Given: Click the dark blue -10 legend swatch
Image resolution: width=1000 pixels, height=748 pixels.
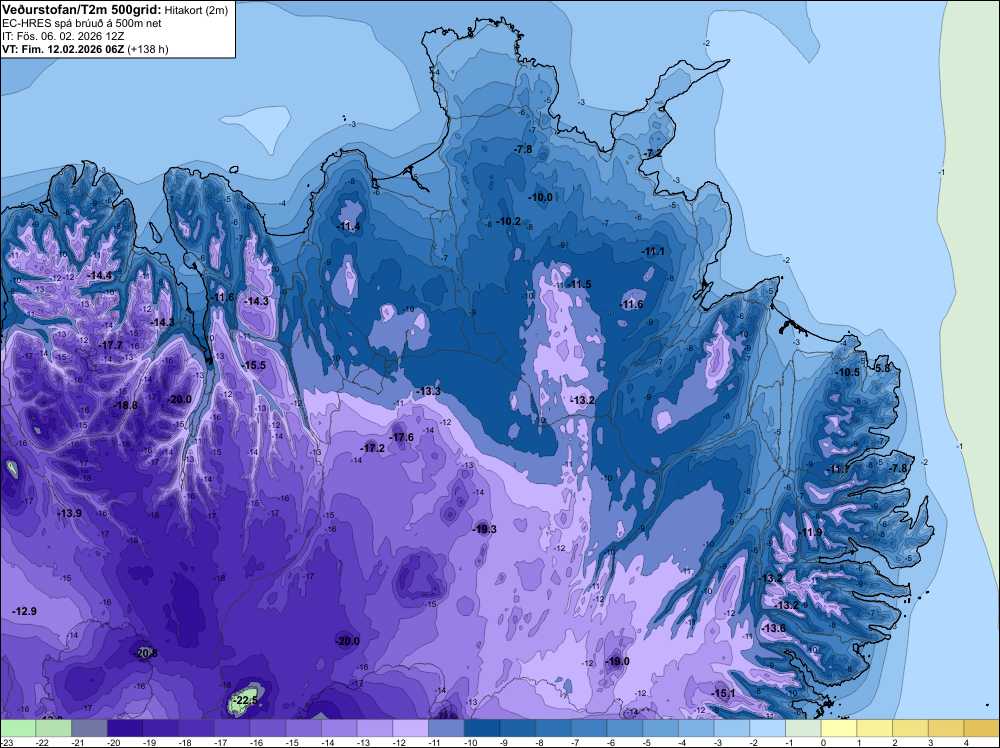Looking at the screenshot, I should pos(482,728).
